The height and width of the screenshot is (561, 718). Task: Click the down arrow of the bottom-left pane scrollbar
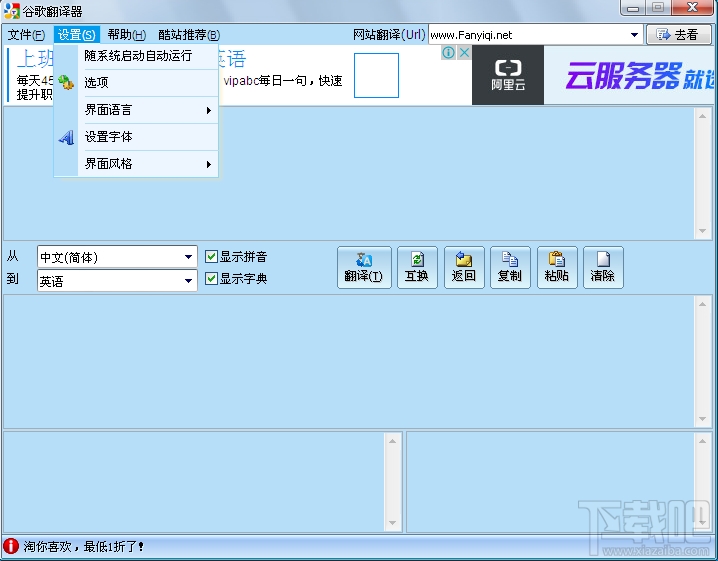(392, 523)
